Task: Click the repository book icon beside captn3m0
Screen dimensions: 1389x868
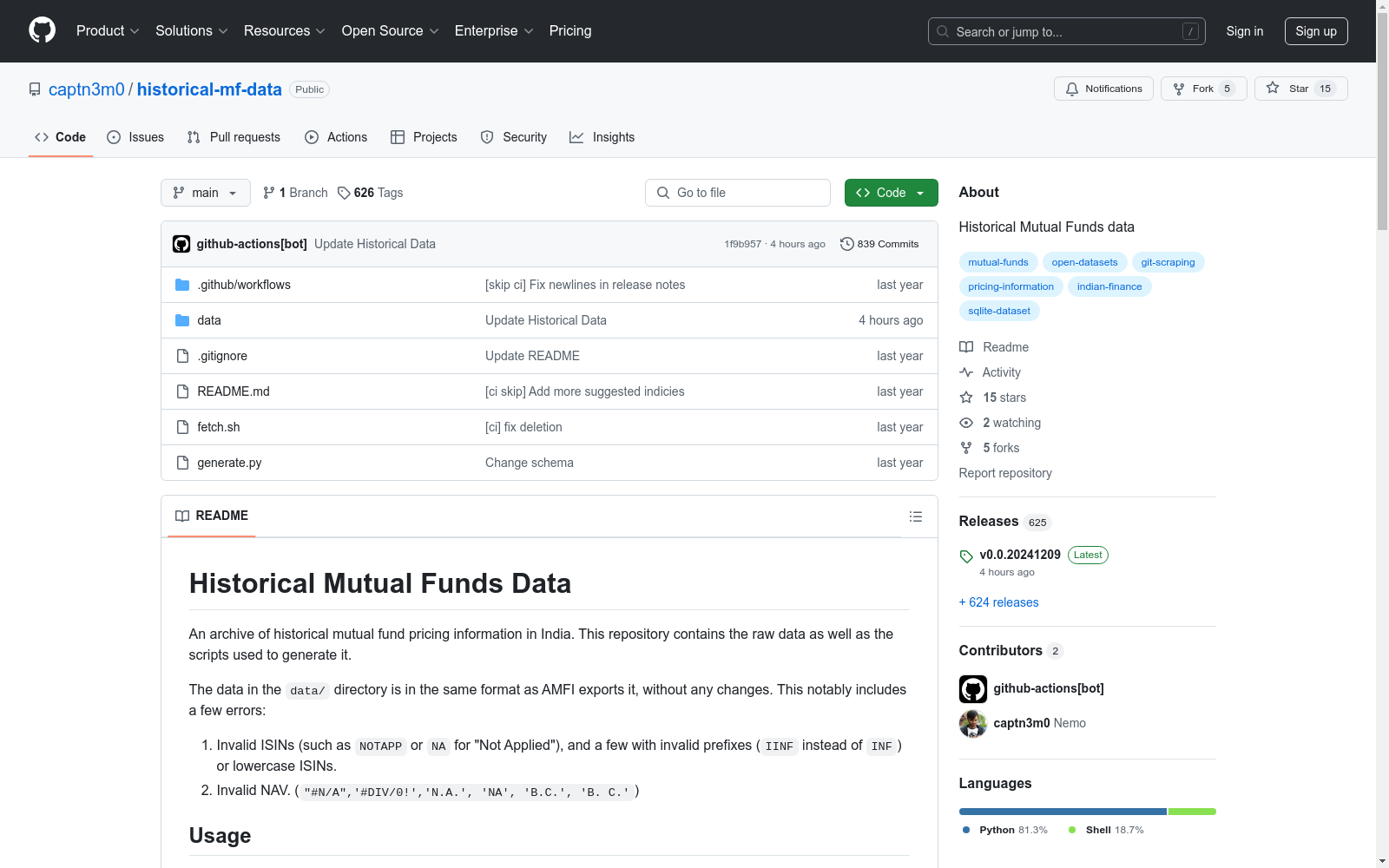Action: (35, 89)
